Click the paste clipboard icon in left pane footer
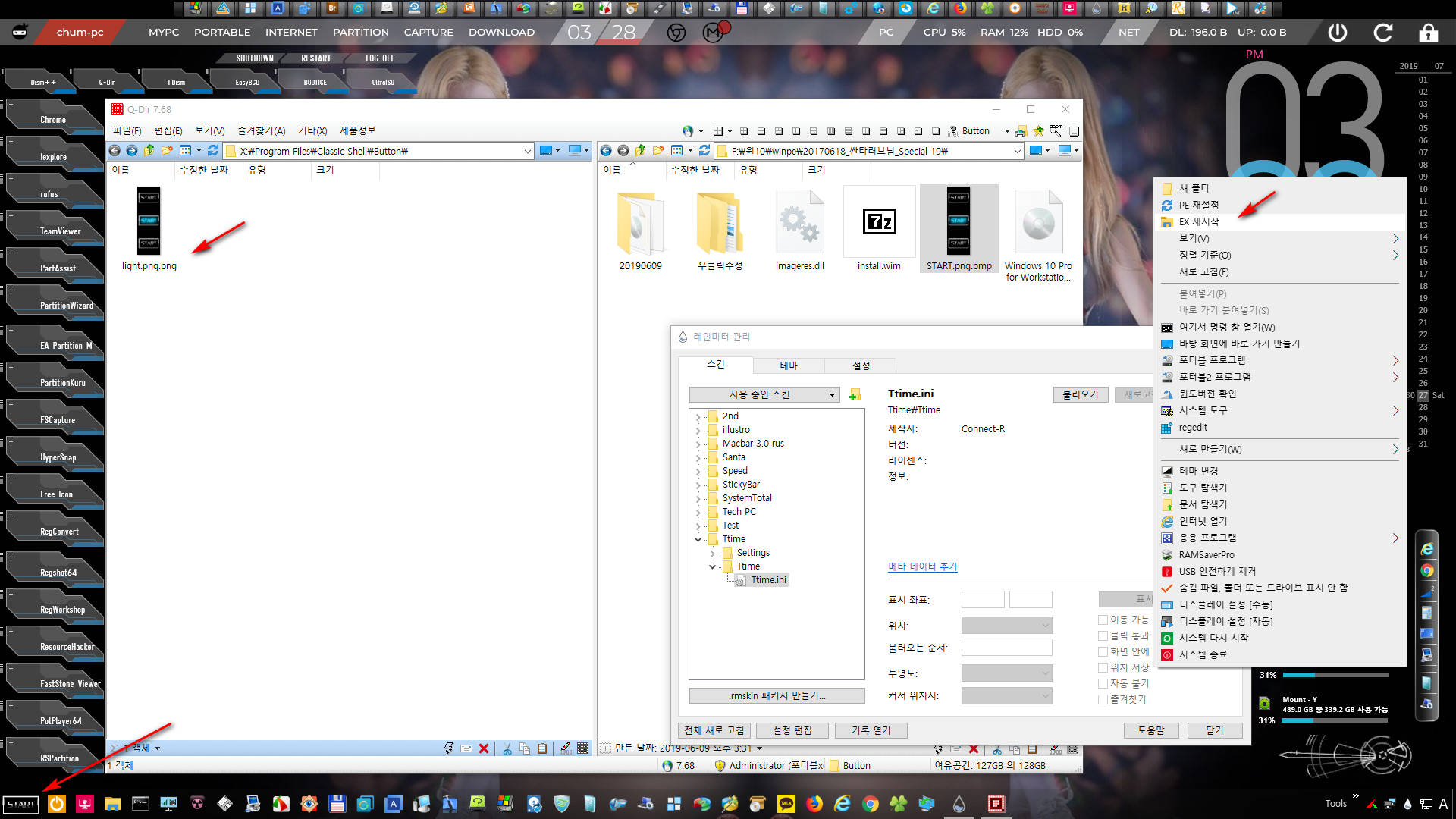The image size is (1456, 819). tap(542, 748)
